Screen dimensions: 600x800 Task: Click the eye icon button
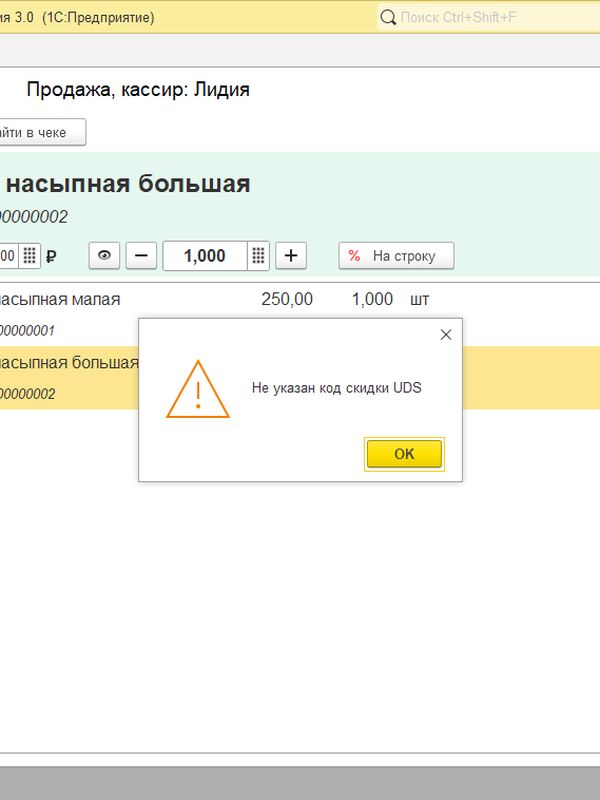click(104, 255)
